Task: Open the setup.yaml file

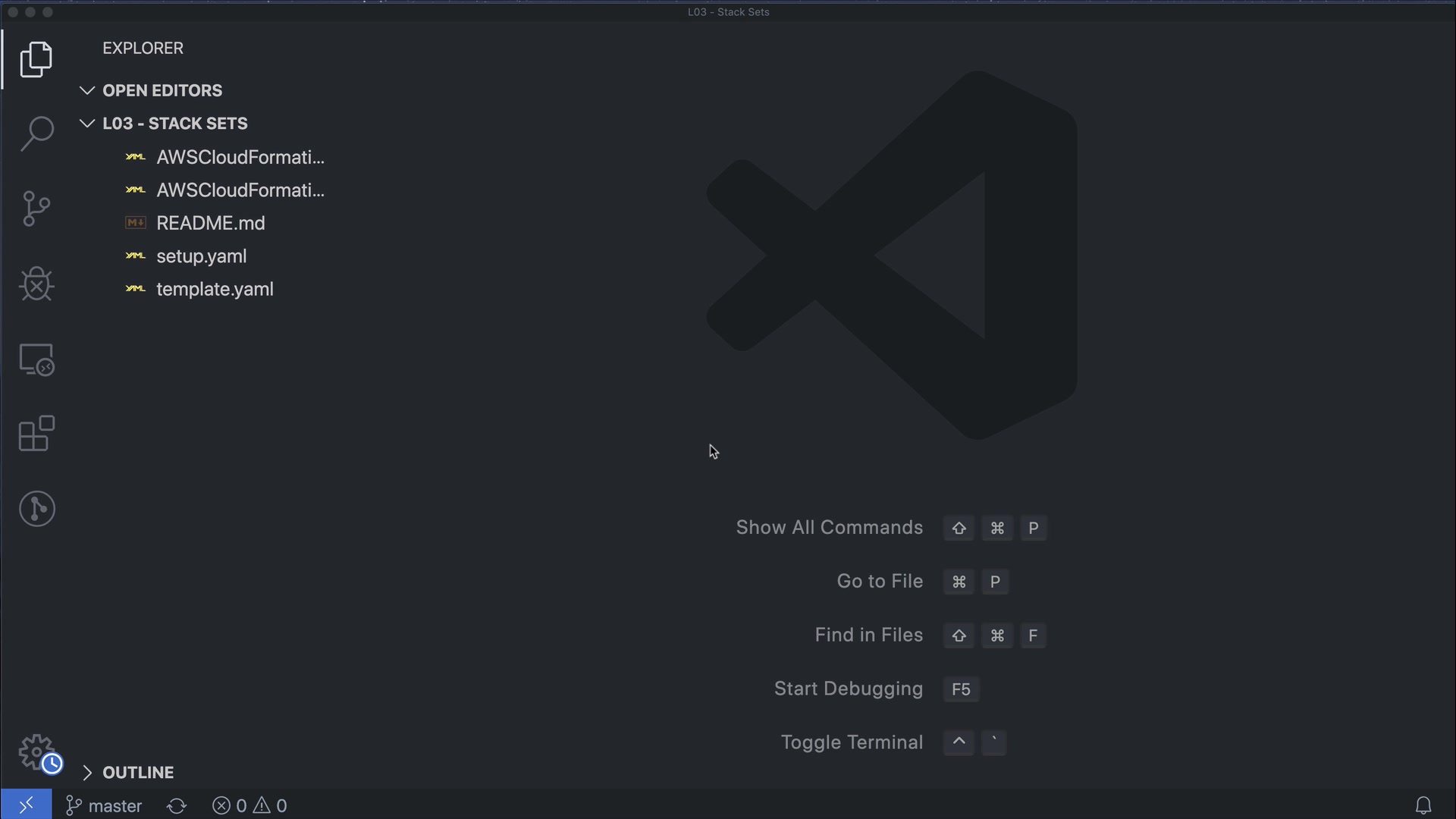Action: point(201,256)
